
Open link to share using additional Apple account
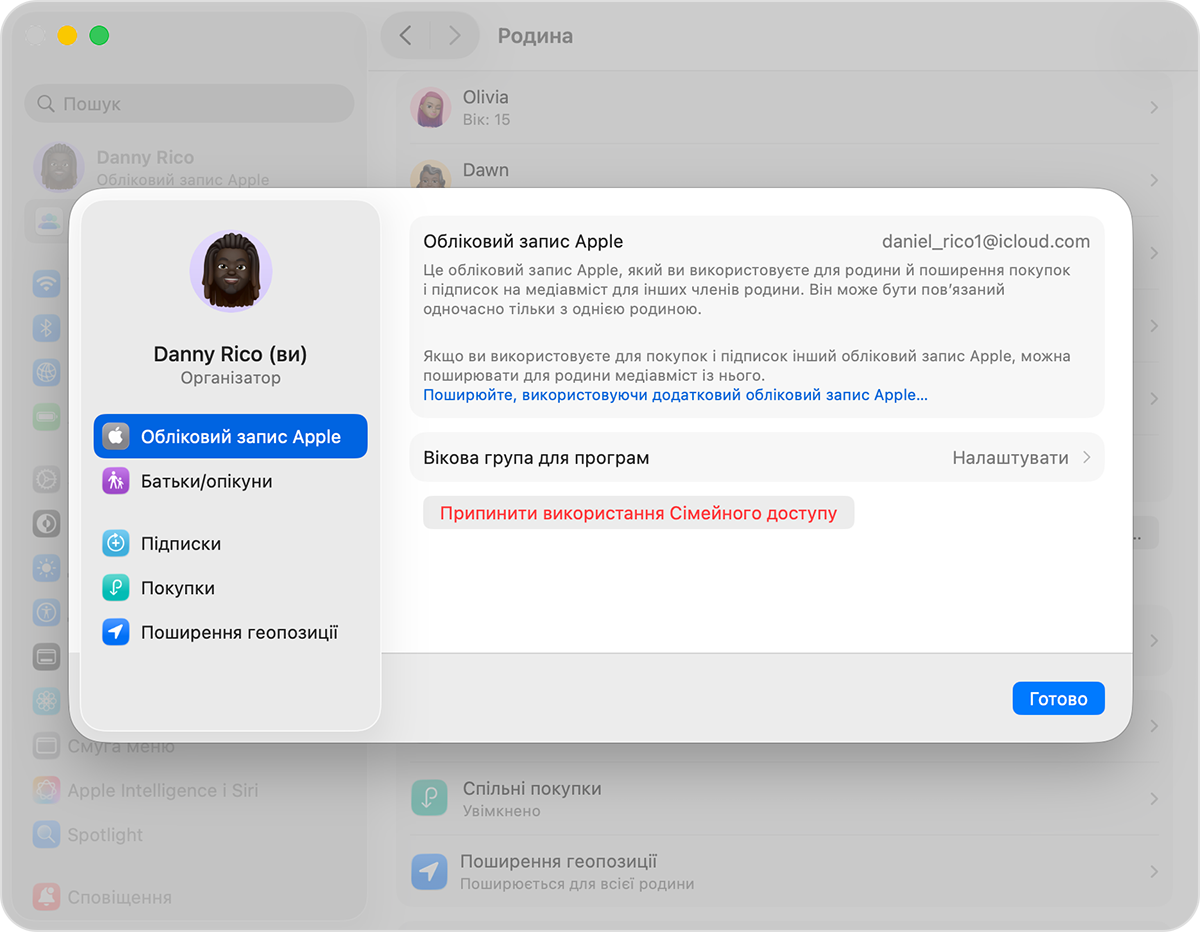pos(675,395)
